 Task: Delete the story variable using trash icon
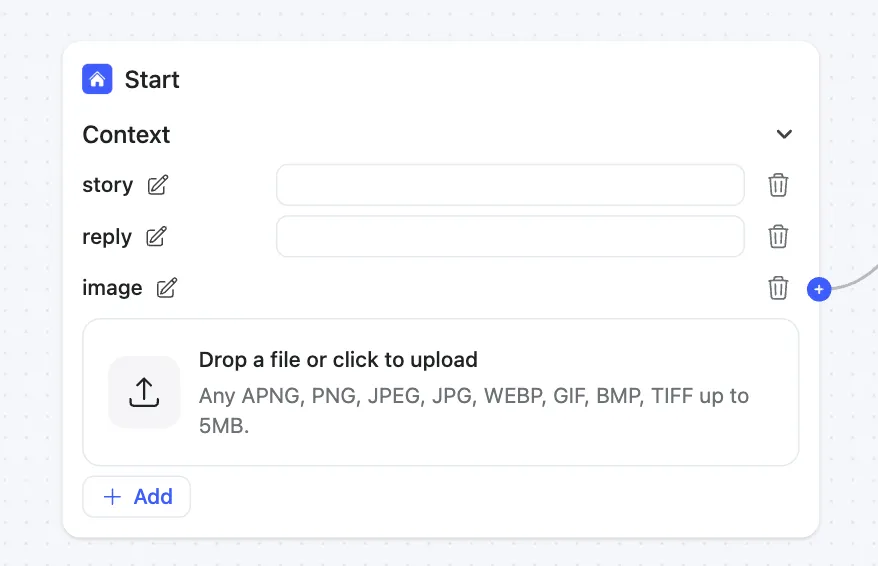click(x=778, y=185)
